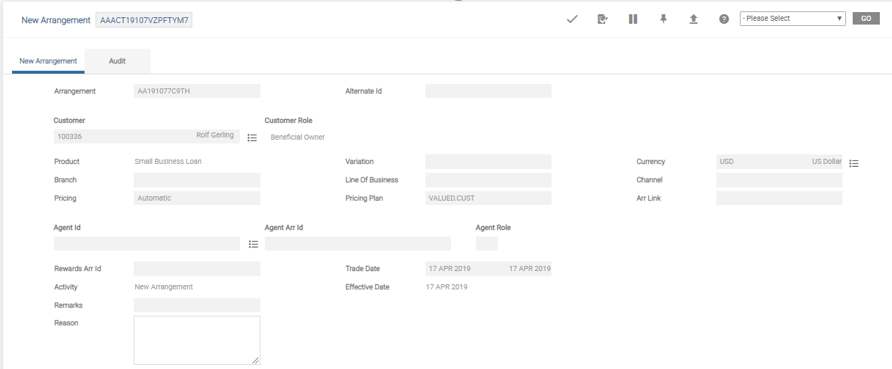Click the pin icon in toolbar
This screenshot has height=369, width=892.
[663, 19]
